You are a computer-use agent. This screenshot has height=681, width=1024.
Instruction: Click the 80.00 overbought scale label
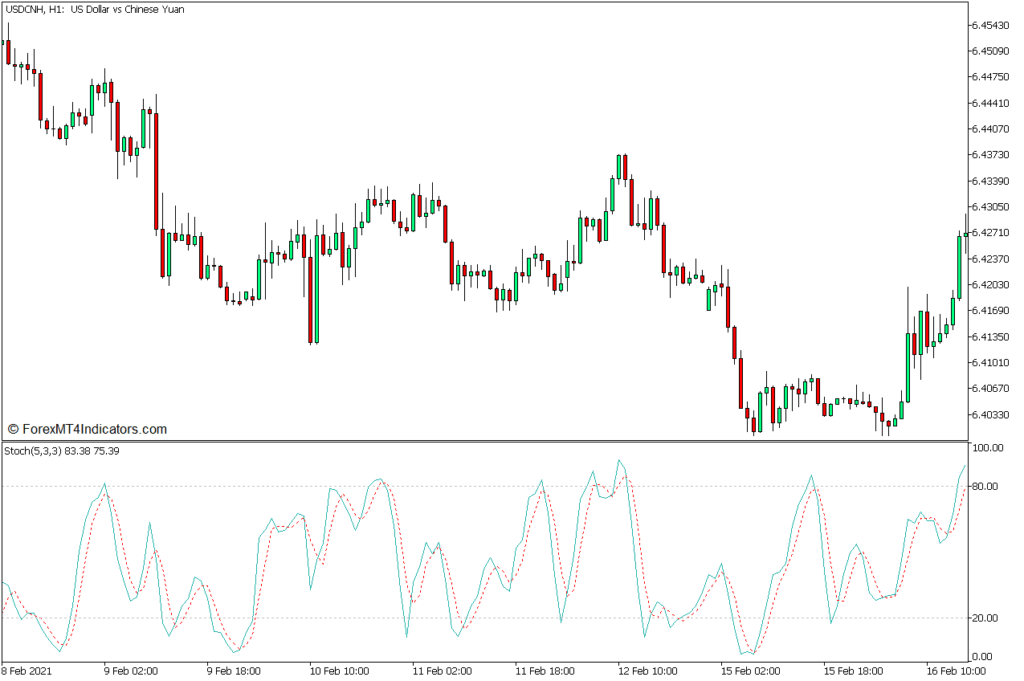point(987,487)
